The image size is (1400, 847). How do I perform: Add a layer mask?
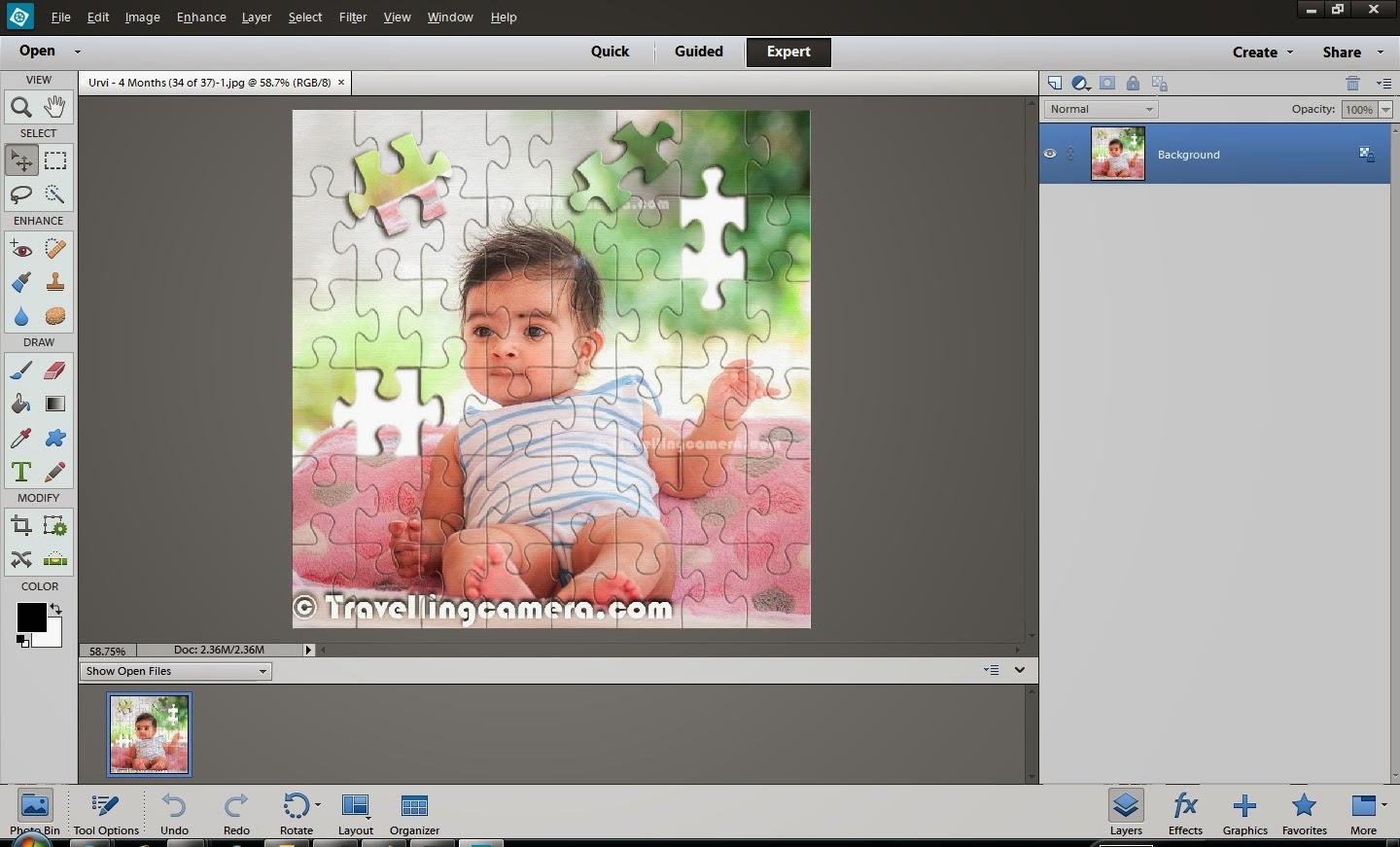point(1107,84)
